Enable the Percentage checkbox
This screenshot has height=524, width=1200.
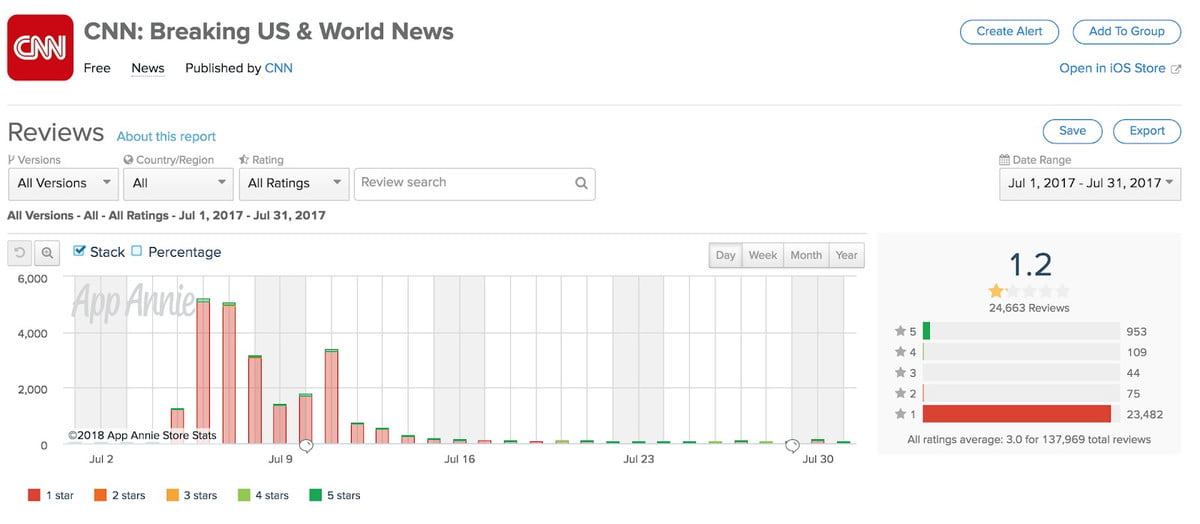pos(137,252)
